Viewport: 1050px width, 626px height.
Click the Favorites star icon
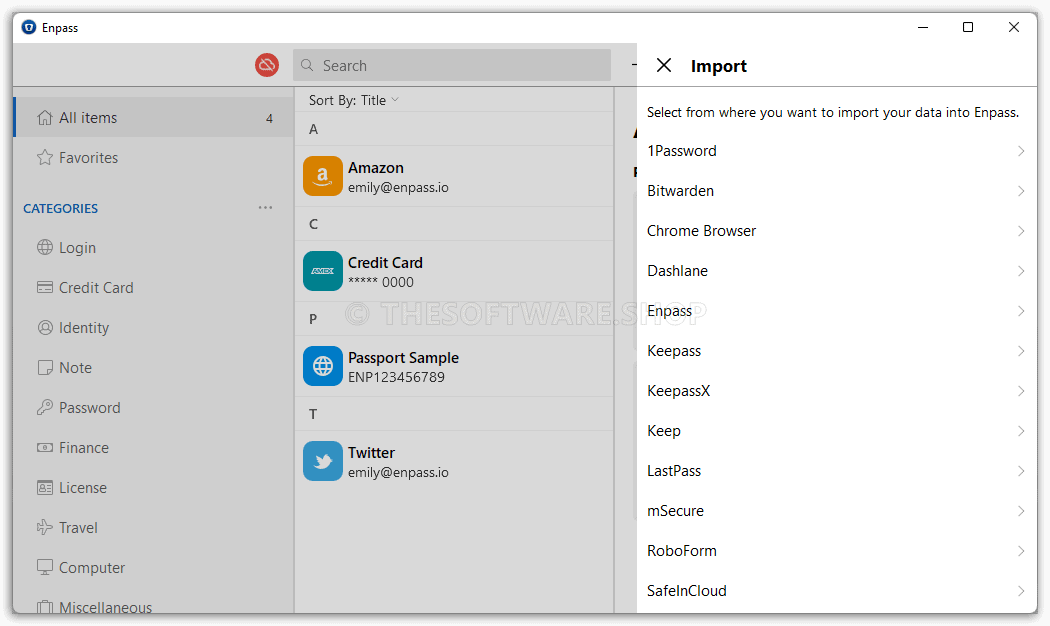tap(45, 157)
